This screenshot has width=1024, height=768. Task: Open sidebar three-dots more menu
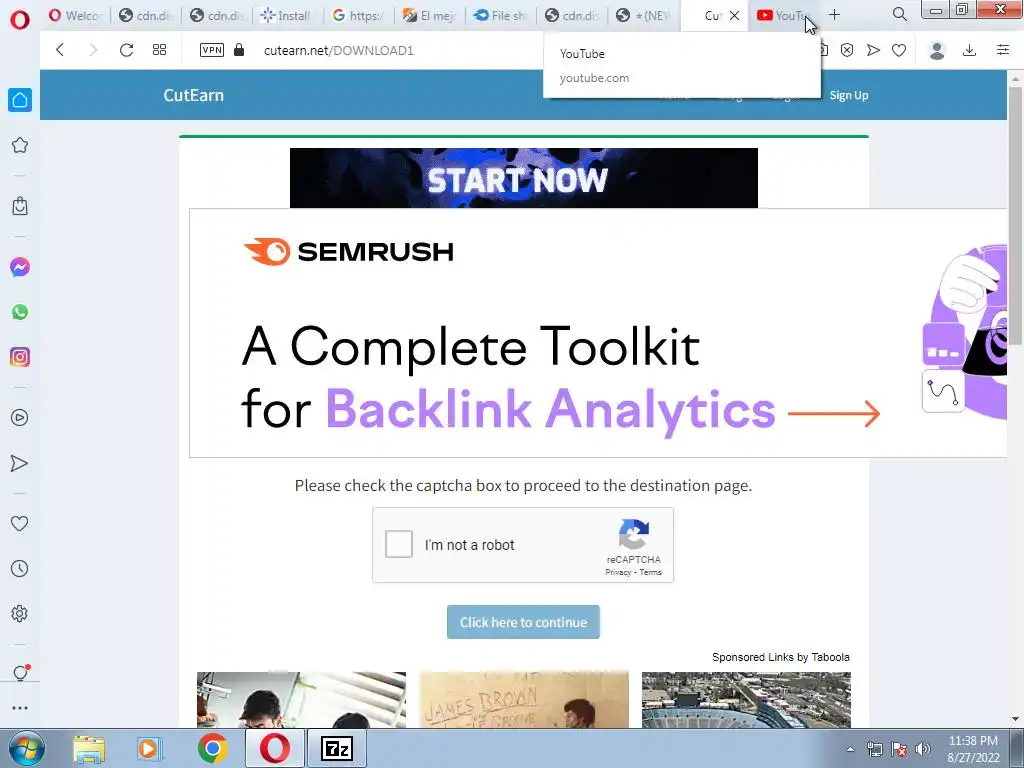point(20,708)
